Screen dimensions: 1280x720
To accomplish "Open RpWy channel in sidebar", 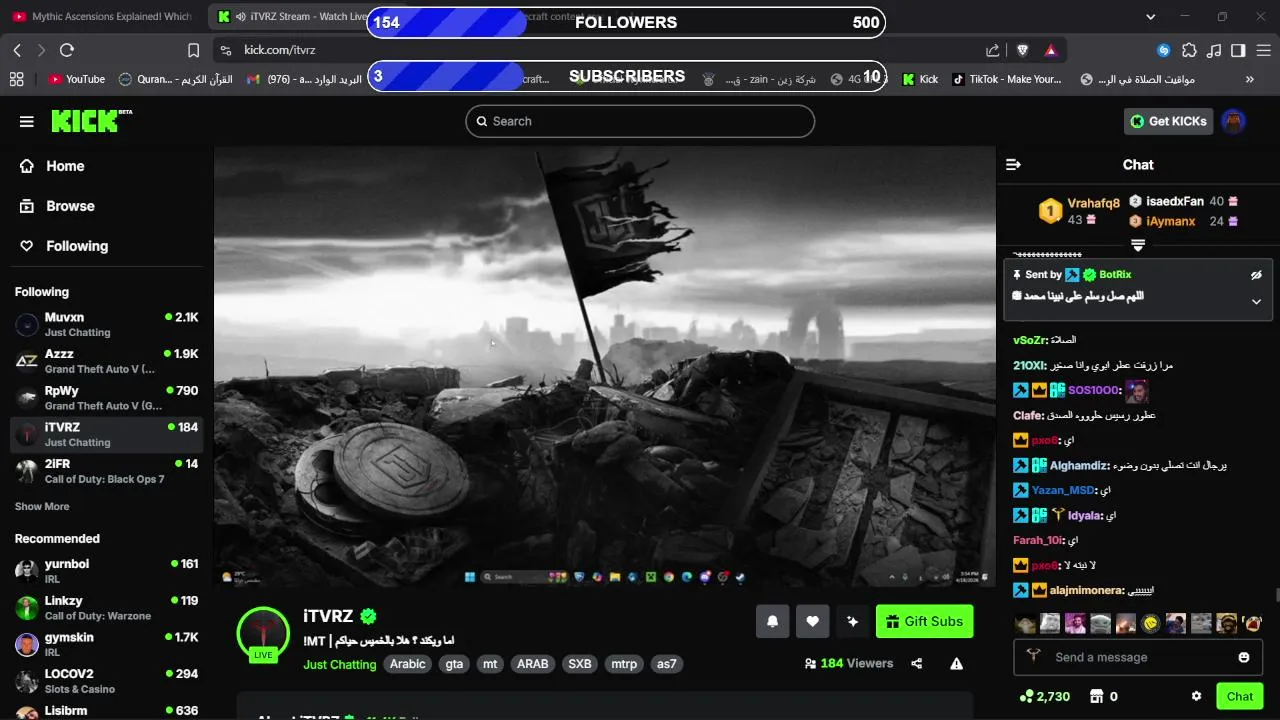I will (107, 397).
